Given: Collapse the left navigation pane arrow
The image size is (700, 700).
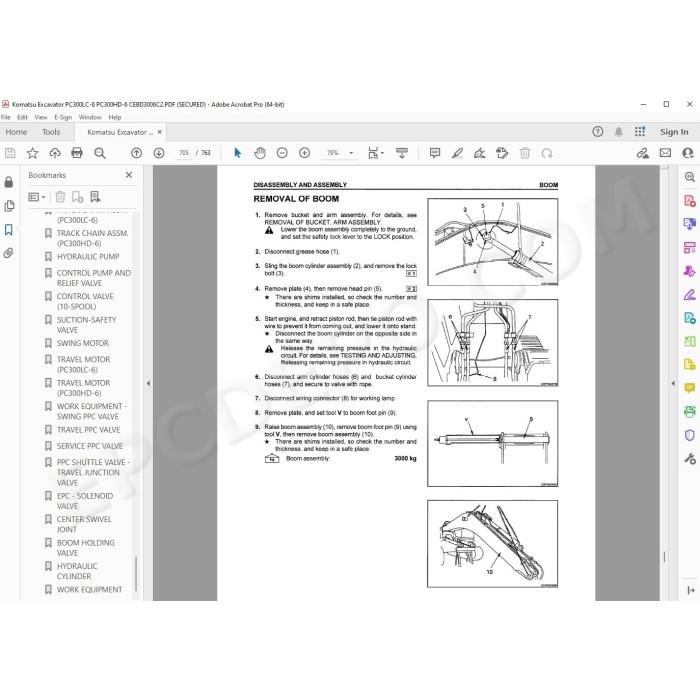Looking at the screenshot, I should click(148, 383).
